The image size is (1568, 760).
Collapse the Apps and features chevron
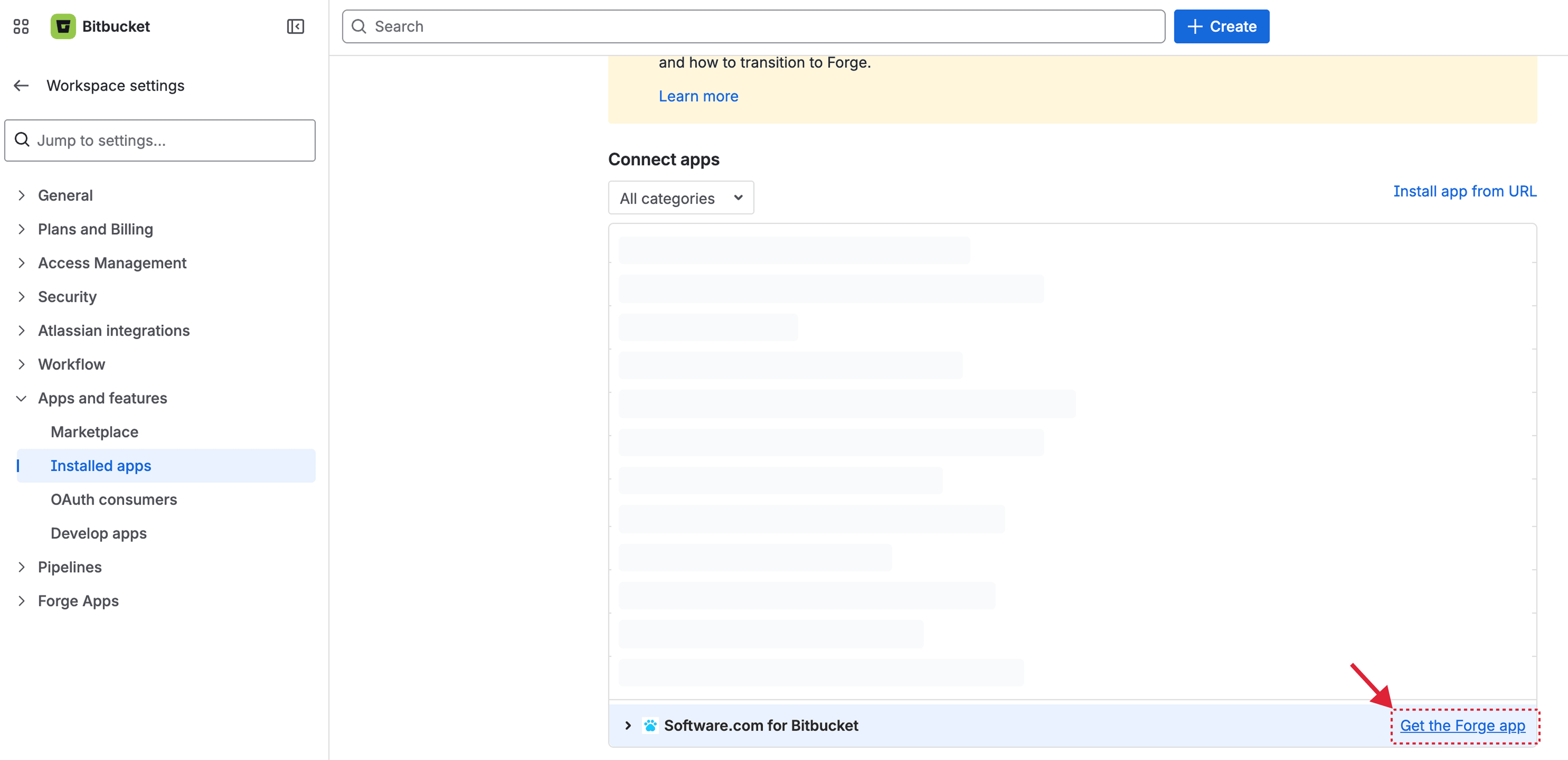[x=21, y=398]
